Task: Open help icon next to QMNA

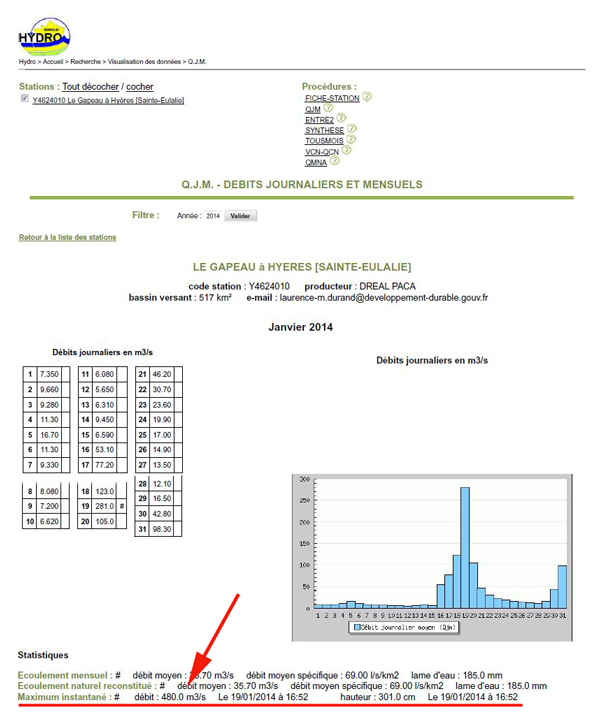Action: (334, 161)
